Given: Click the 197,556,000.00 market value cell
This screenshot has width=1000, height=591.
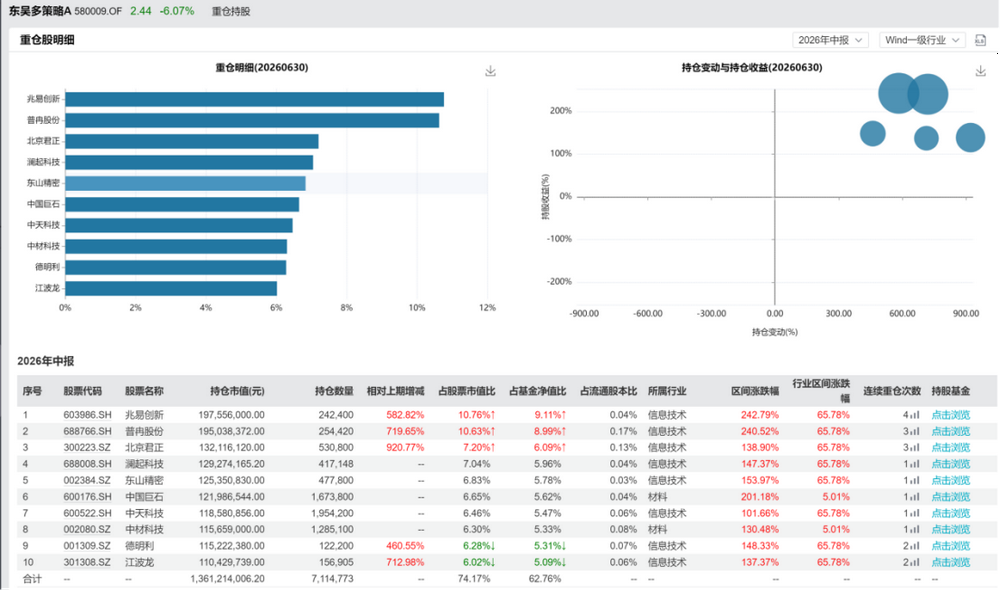Looking at the screenshot, I should pos(231,415).
